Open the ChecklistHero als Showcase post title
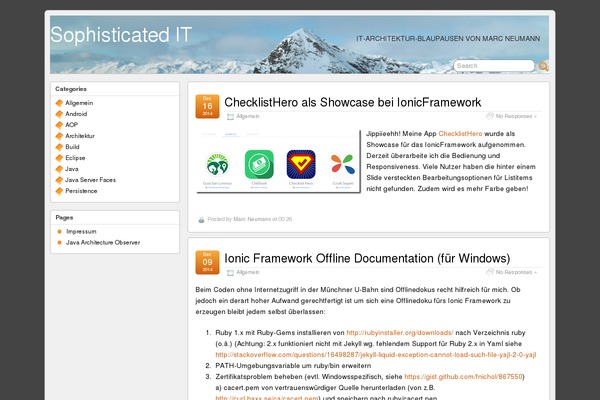This screenshot has height=400, width=600. point(353,102)
